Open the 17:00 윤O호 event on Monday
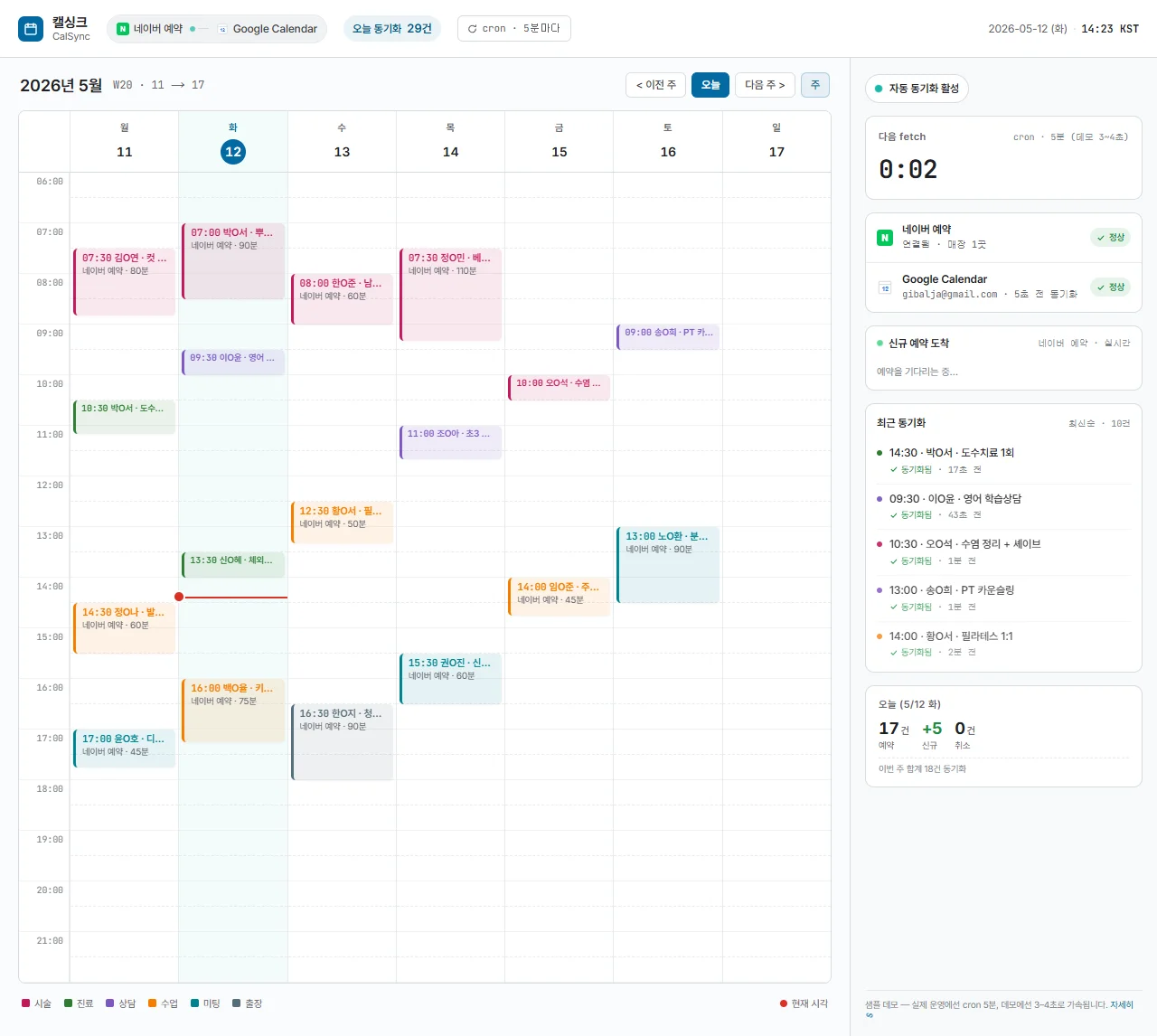This screenshot has width=1157, height=1036. click(125, 749)
